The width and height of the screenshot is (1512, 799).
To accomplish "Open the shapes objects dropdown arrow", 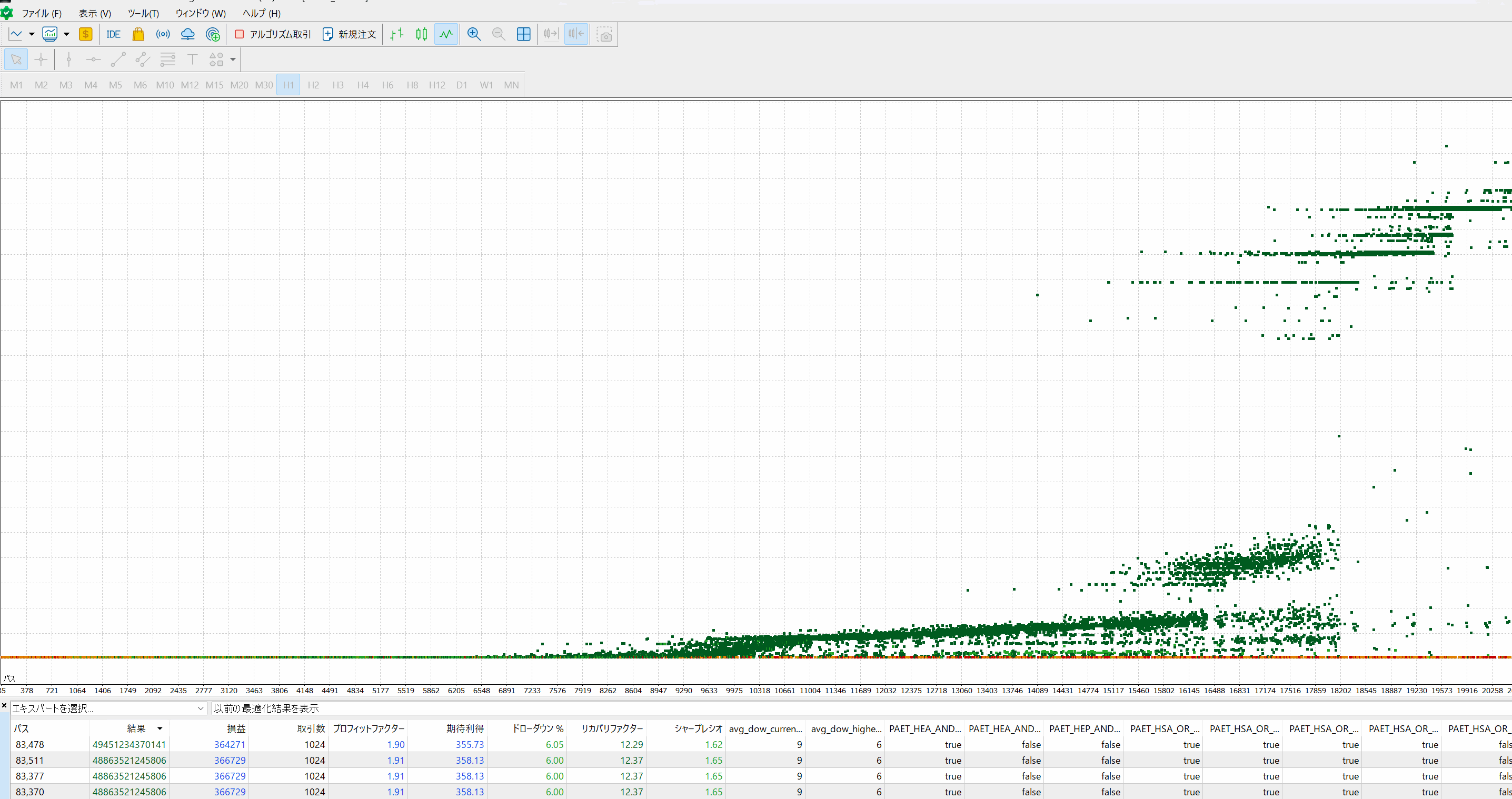I will pos(233,59).
